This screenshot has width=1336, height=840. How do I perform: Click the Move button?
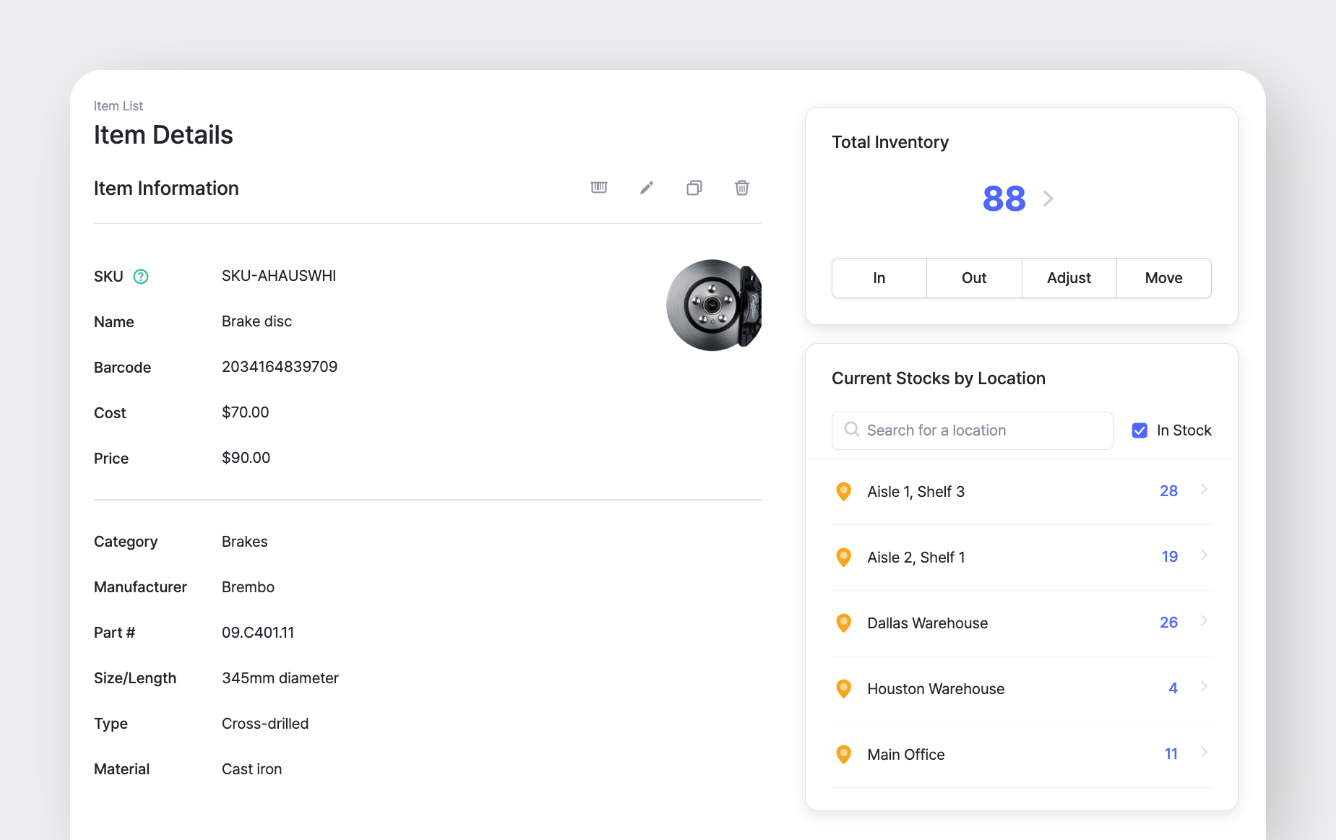pyautogui.click(x=1163, y=278)
